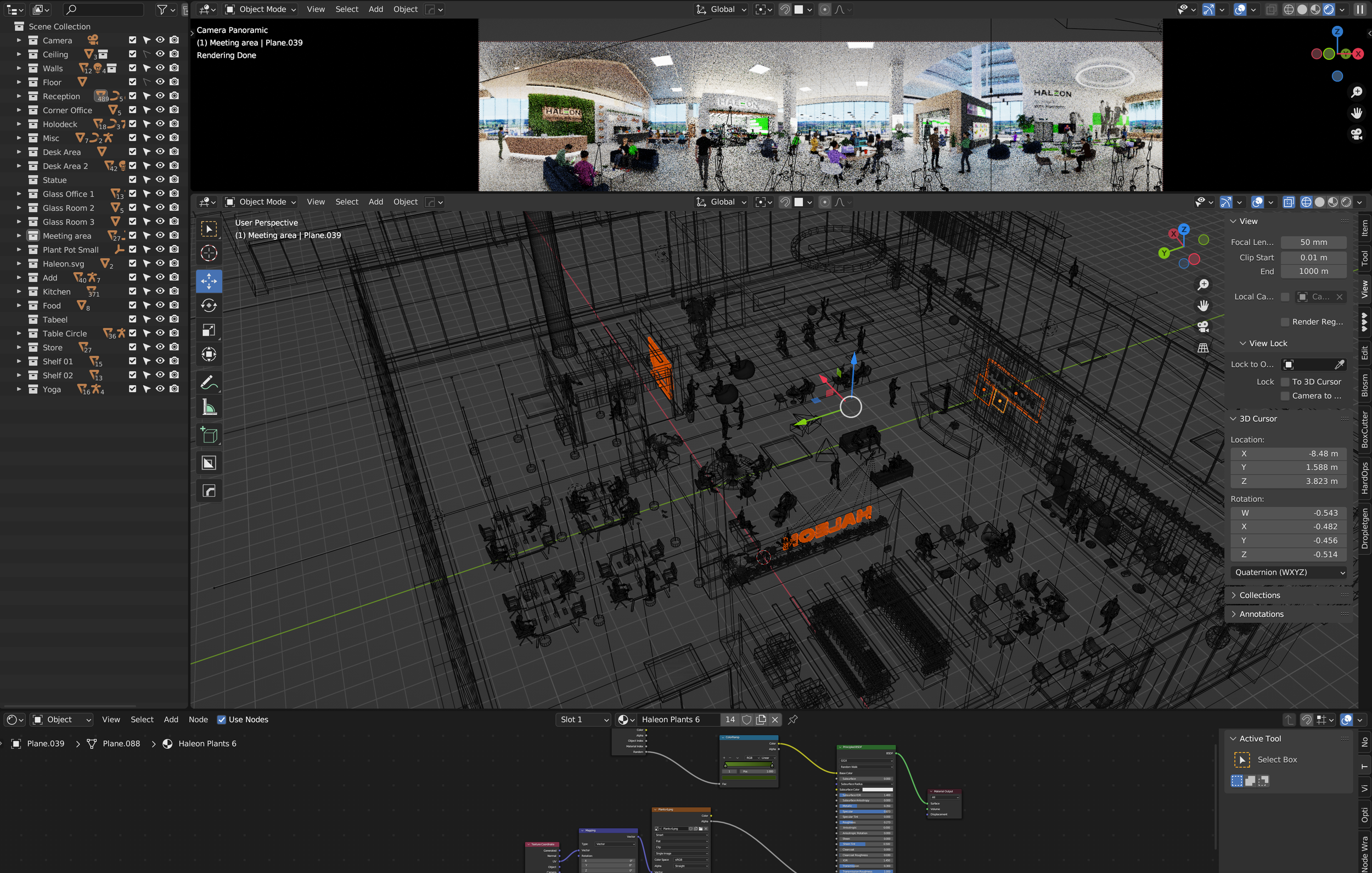Open Add menu in main viewport header
Image resolution: width=1372 pixels, height=873 pixels.
(x=375, y=202)
